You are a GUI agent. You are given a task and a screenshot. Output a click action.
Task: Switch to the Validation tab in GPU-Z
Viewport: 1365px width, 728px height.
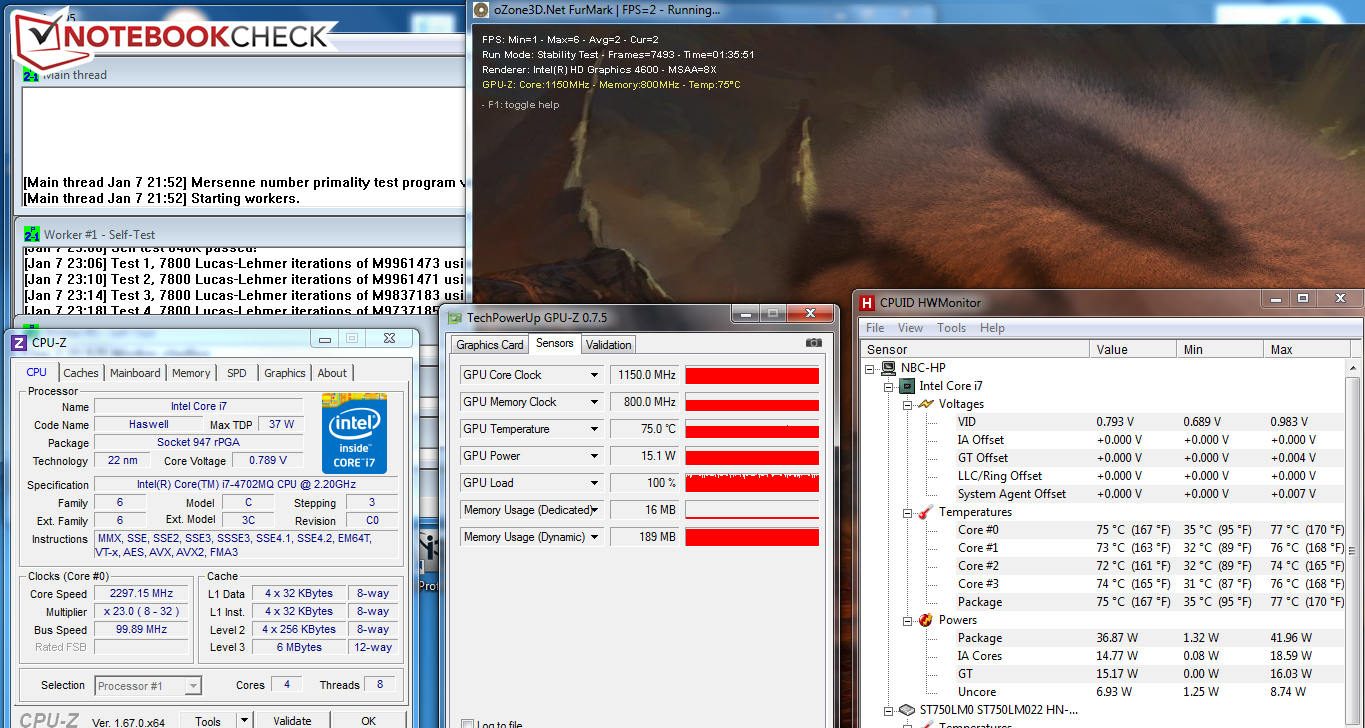tap(609, 345)
